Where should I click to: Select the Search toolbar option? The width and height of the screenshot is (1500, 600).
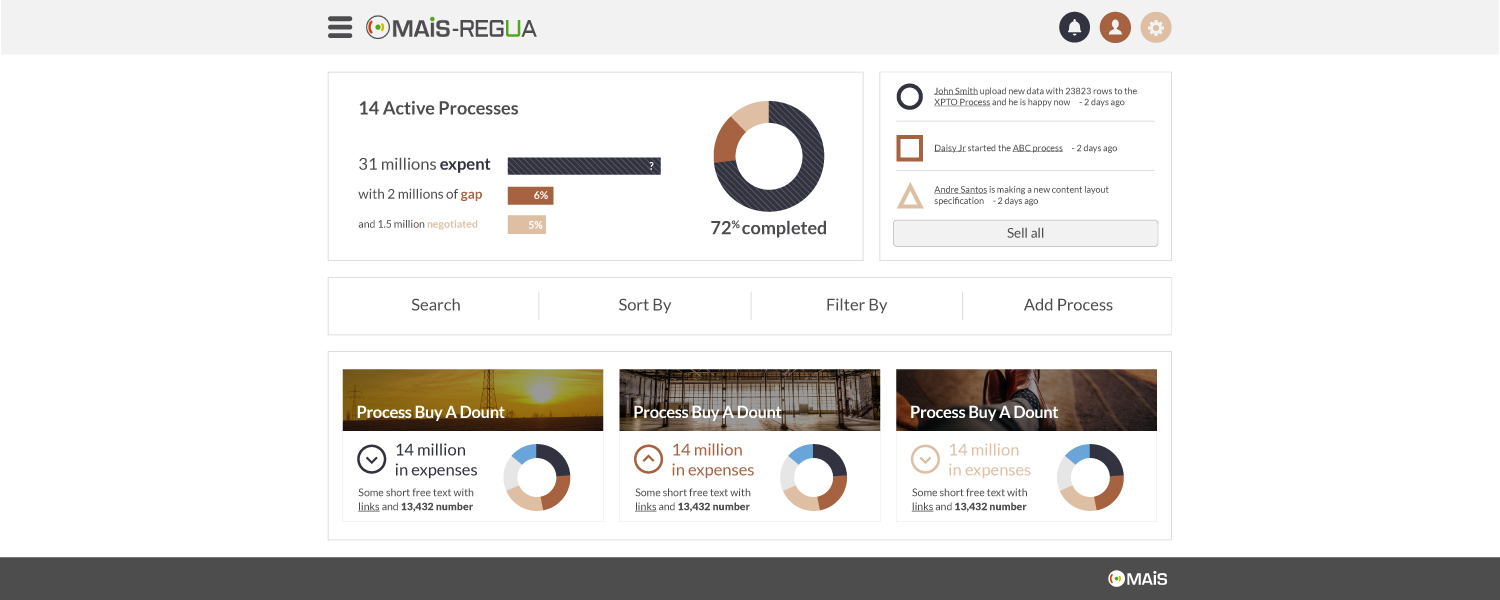point(435,305)
